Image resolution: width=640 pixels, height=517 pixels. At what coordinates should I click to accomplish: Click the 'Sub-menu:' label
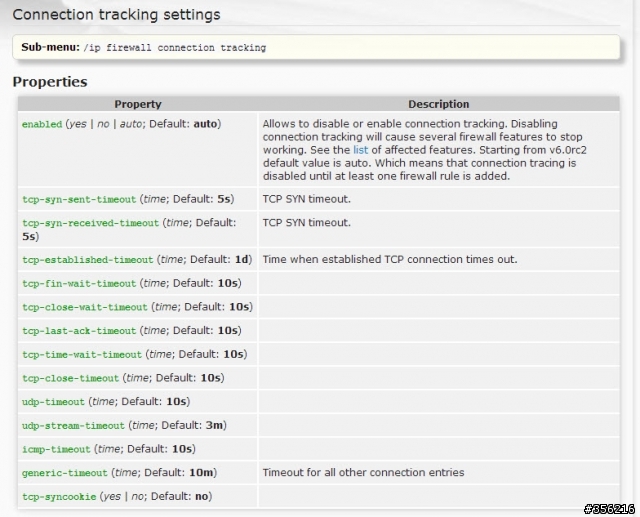click(x=51, y=47)
